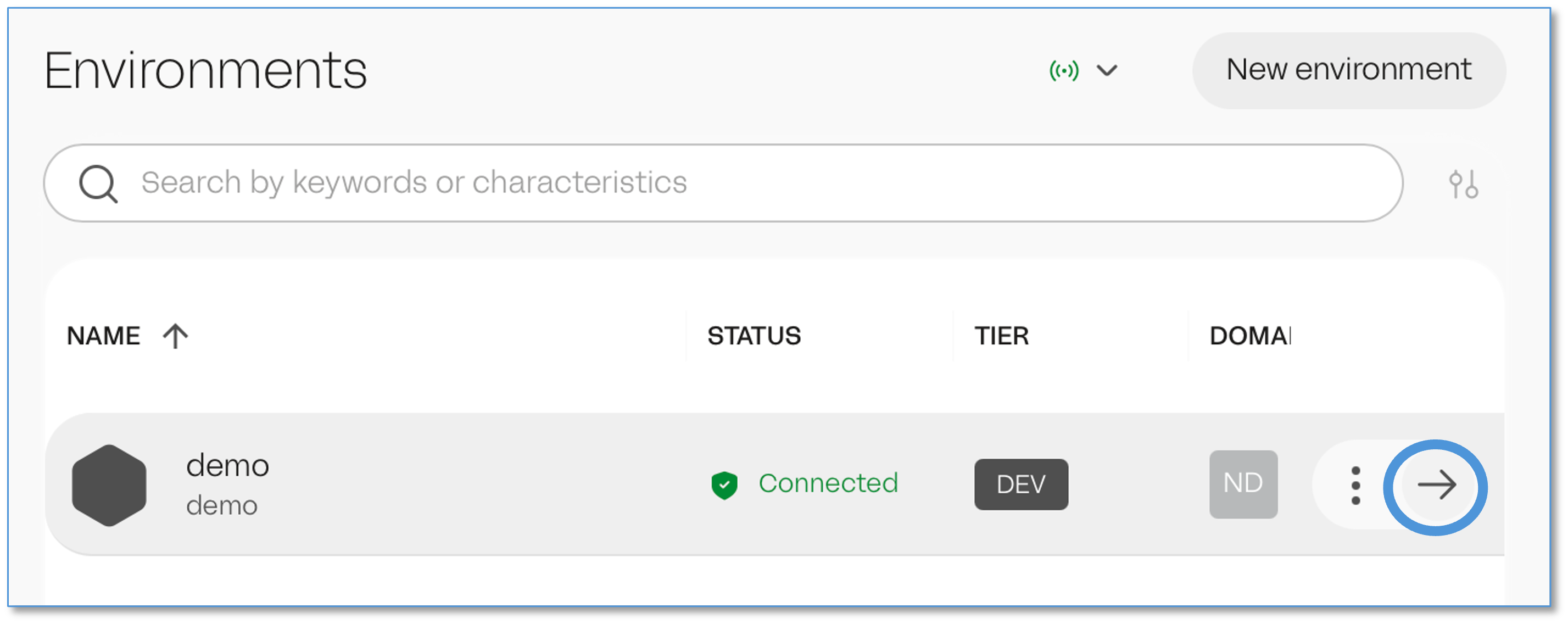Open demo environment with the arrow button
The height and width of the screenshot is (624, 1568).
click(x=1436, y=485)
